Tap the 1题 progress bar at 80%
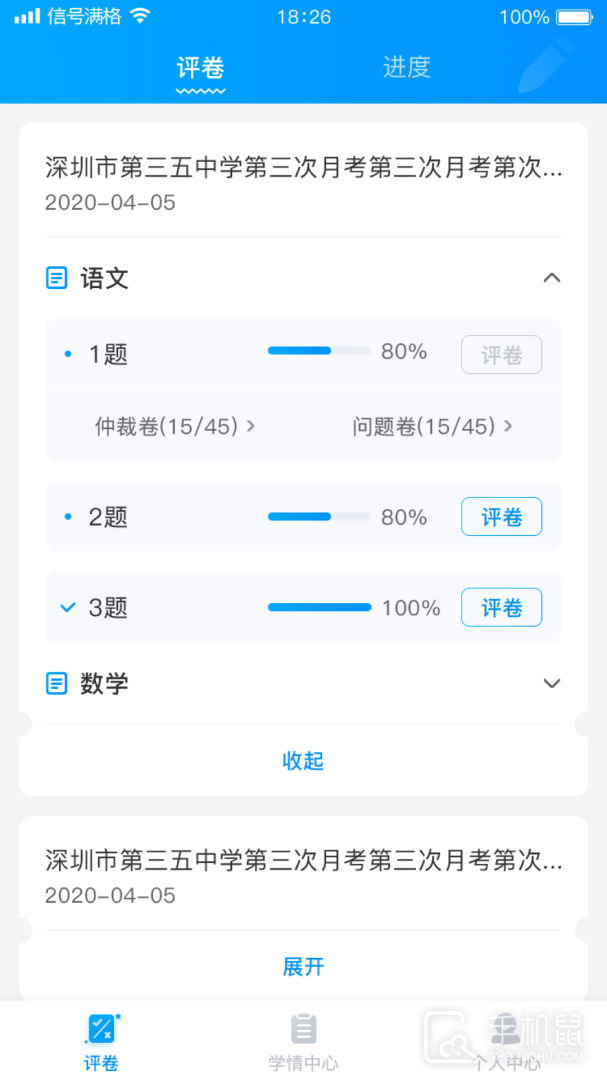This screenshot has width=607, height=1080. [x=319, y=352]
